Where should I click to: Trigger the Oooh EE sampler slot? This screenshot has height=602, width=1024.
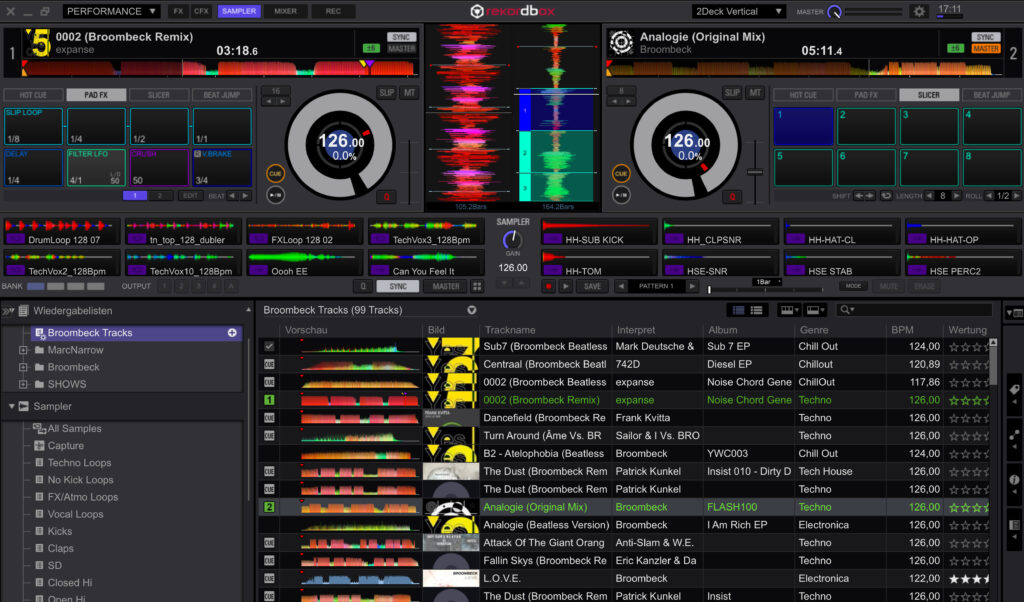[305, 264]
